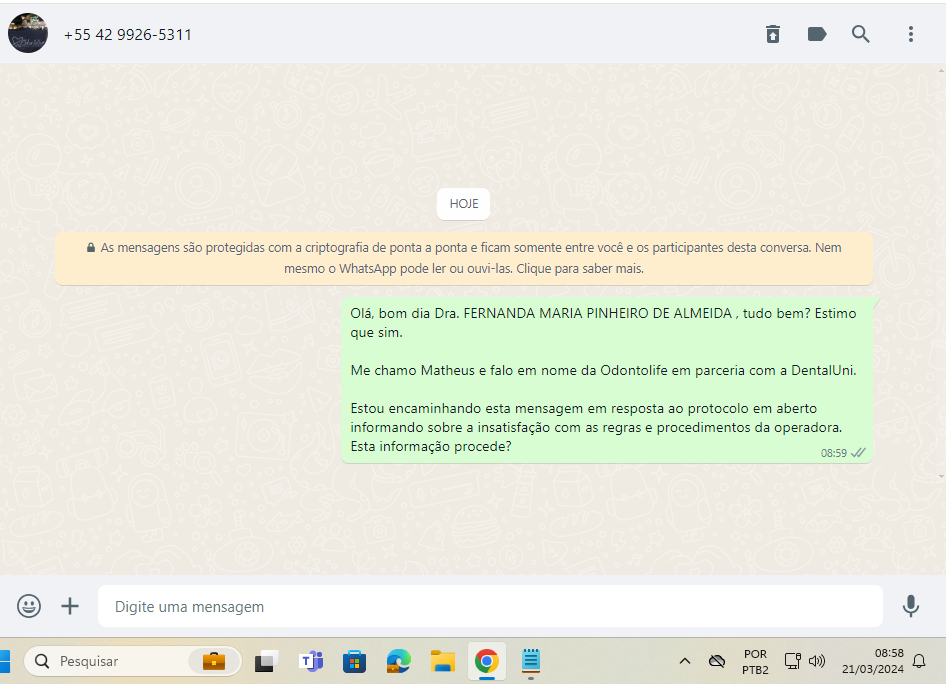This screenshot has width=946, height=684.
Task: Open the volume control in system tray
Action: click(x=817, y=661)
